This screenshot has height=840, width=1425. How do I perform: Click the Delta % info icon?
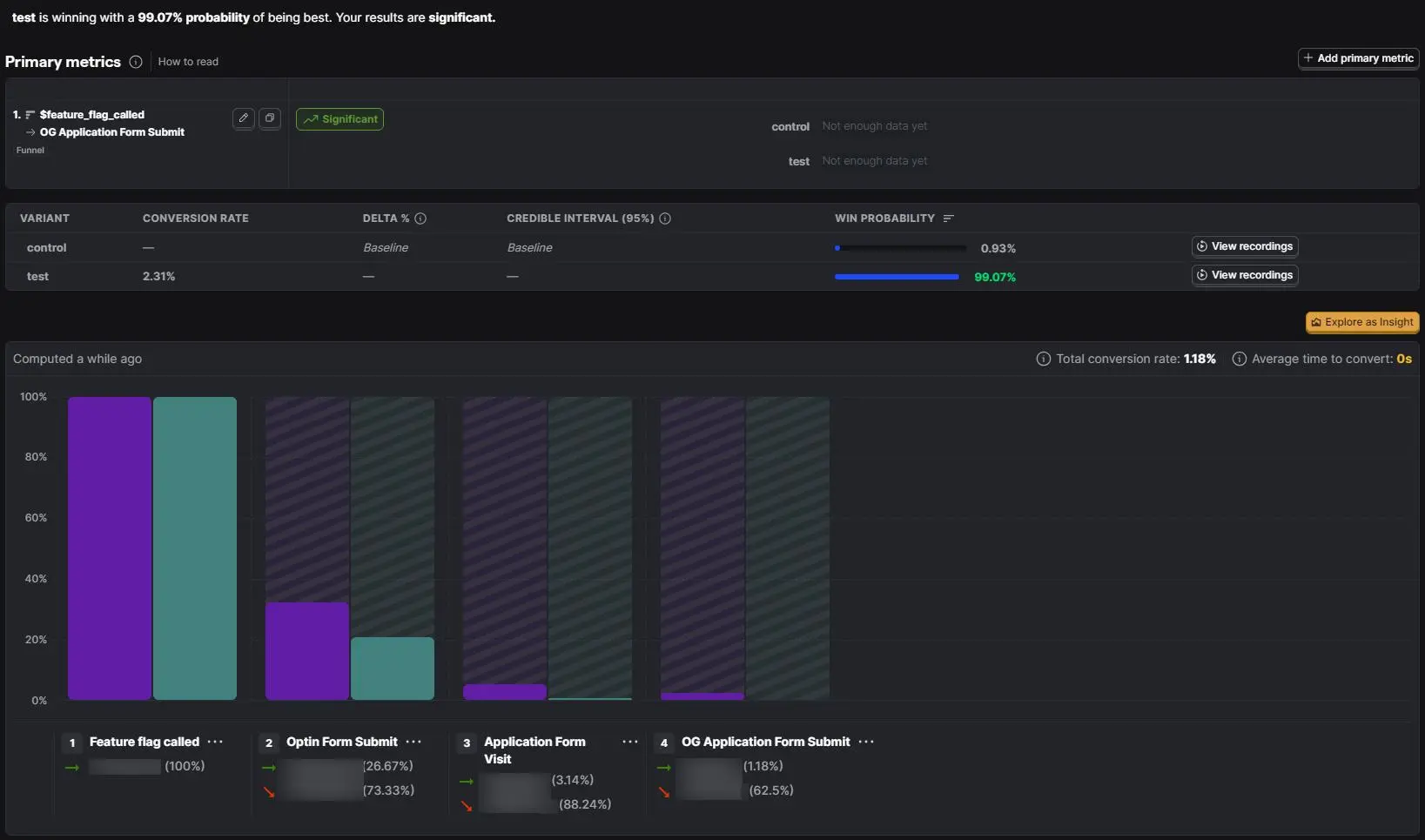click(x=420, y=218)
